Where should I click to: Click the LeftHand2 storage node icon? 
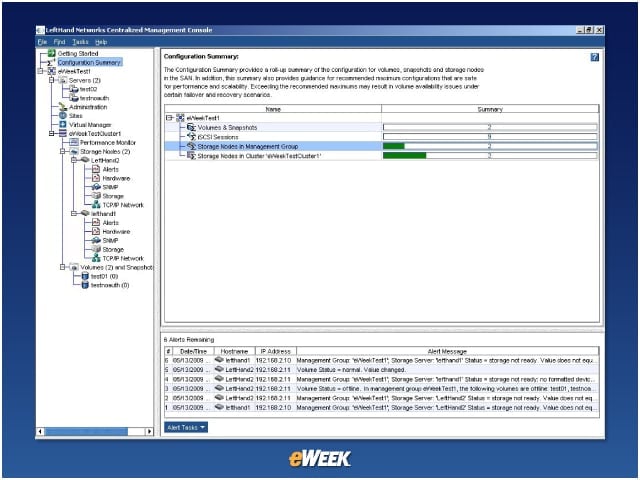click(85, 160)
